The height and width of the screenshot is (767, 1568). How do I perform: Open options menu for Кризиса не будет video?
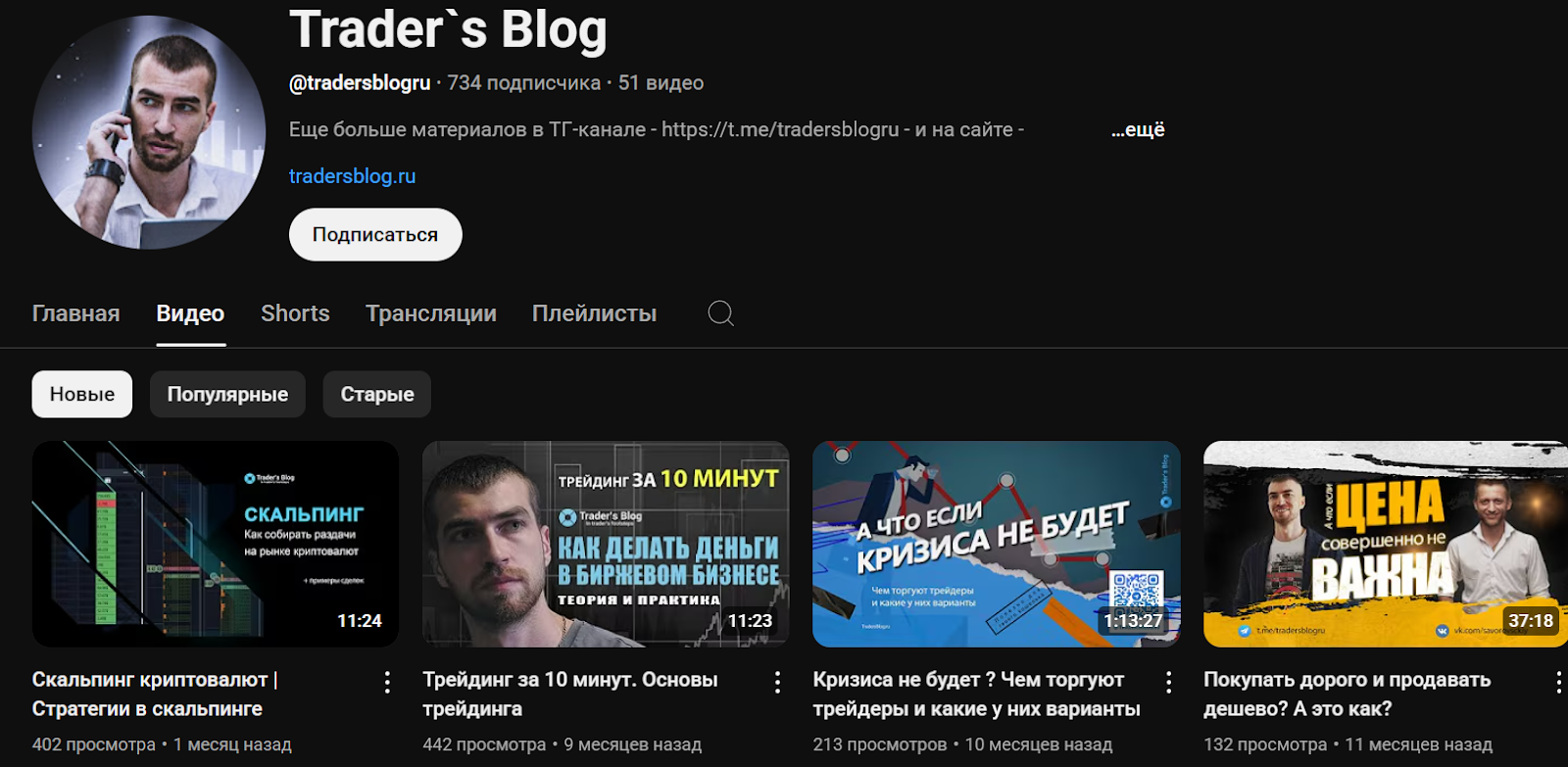(1168, 682)
